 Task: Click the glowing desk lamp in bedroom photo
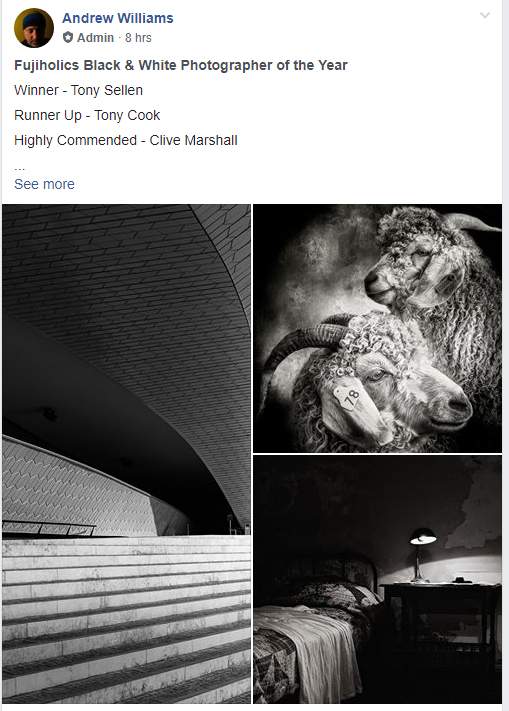[422, 555]
